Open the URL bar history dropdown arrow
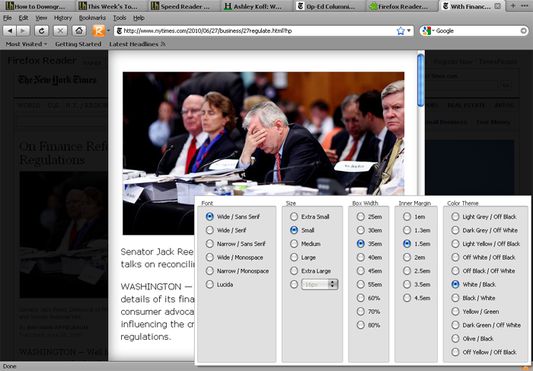The width and height of the screenshot is (533, 371). [409, 31]
